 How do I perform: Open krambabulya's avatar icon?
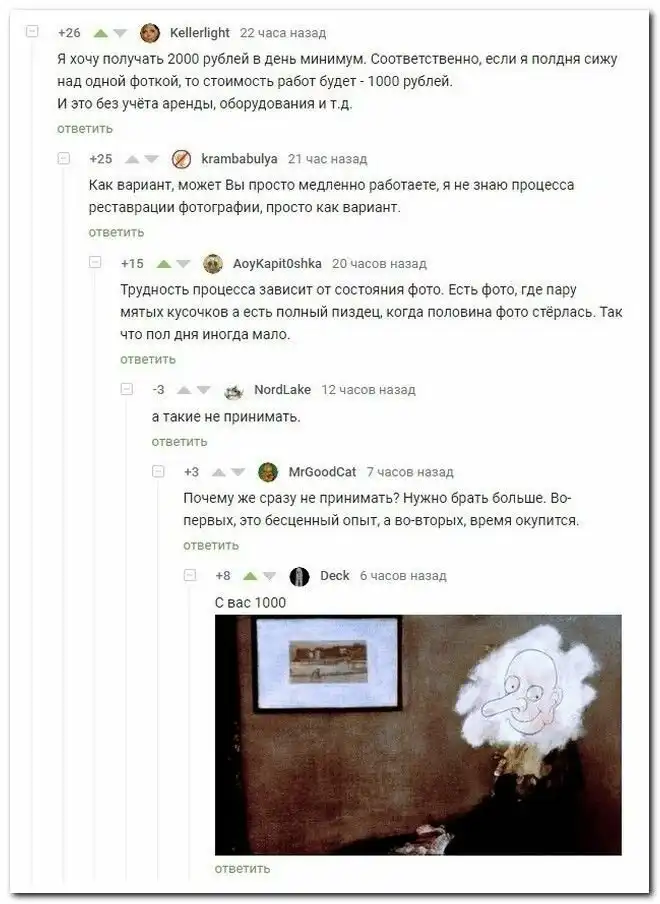[x=182, y=159]
